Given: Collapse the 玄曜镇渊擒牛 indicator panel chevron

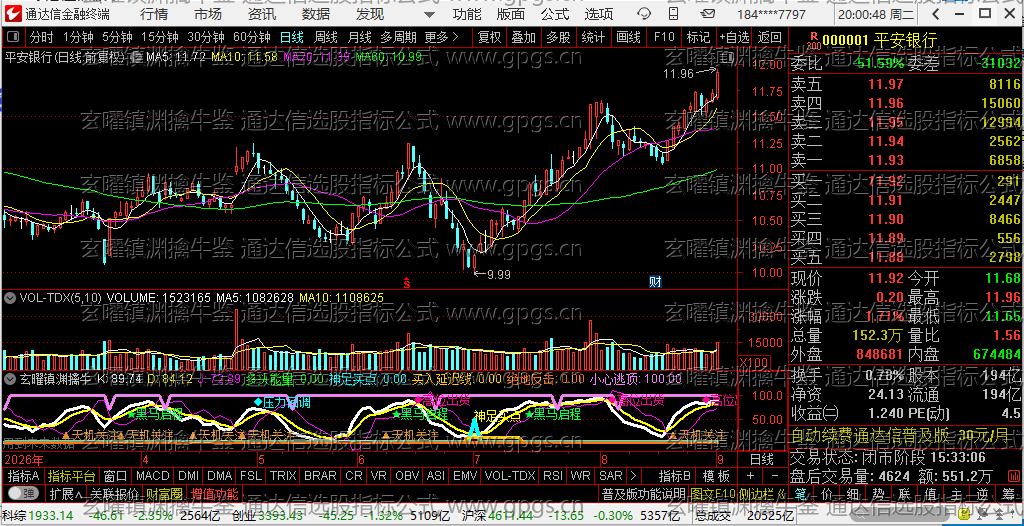Looking at the screenshot, I should coord(10,378).
